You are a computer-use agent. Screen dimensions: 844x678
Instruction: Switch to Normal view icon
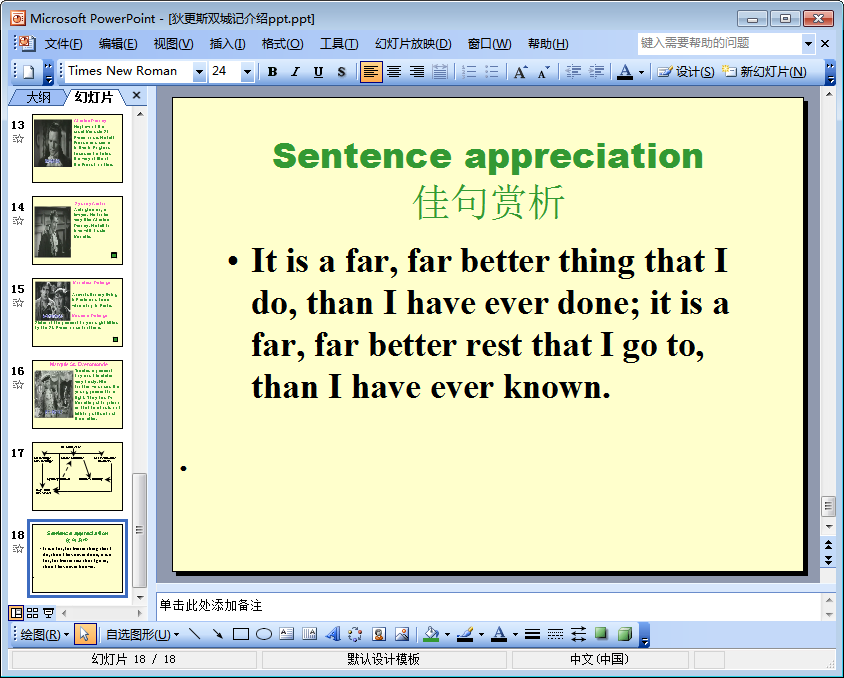pos(17,612)
